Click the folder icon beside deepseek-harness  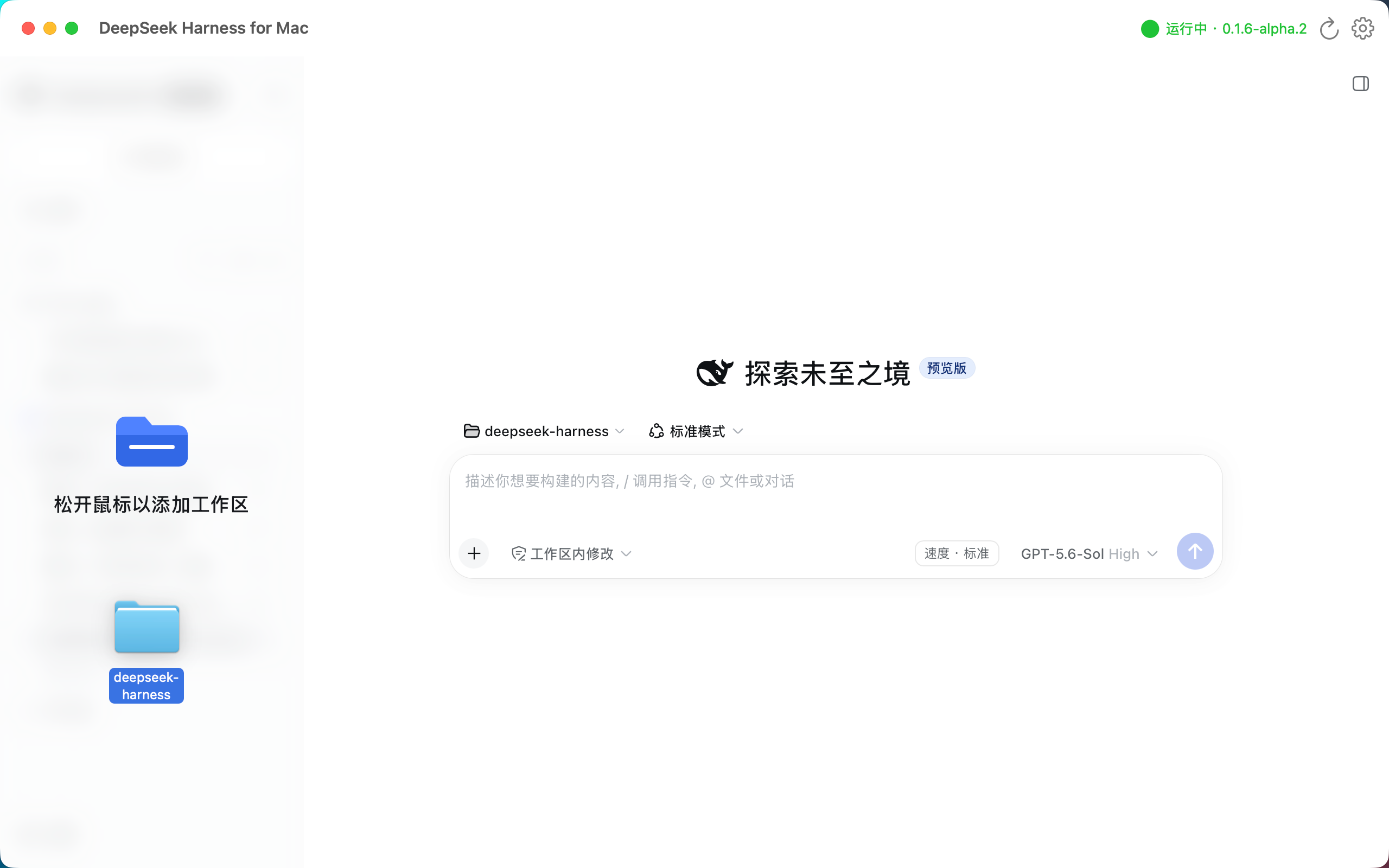tap(471, 431)
